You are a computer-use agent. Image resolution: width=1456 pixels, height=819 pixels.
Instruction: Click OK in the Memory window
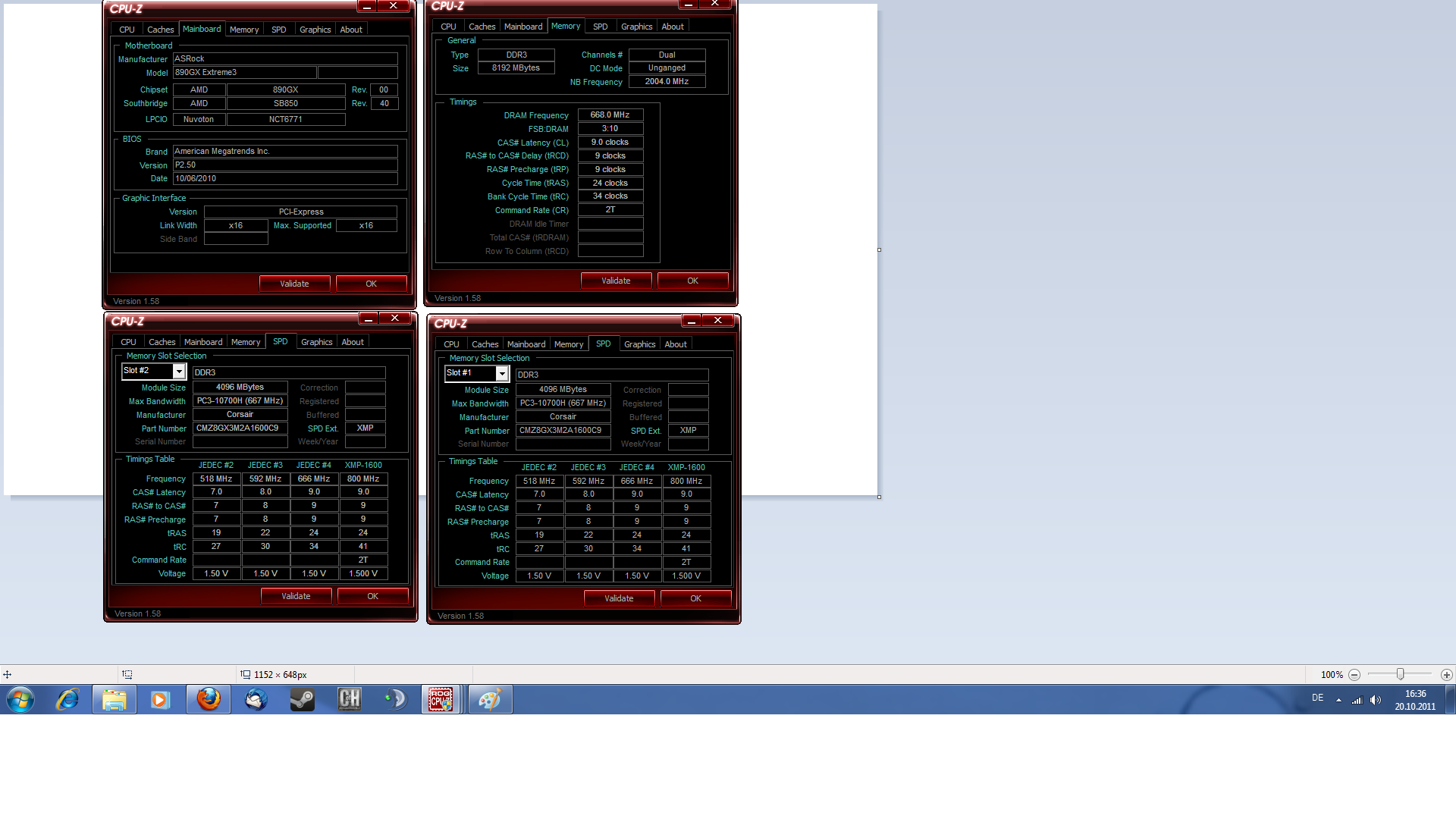pyautogui.click(x=692, y=281)
